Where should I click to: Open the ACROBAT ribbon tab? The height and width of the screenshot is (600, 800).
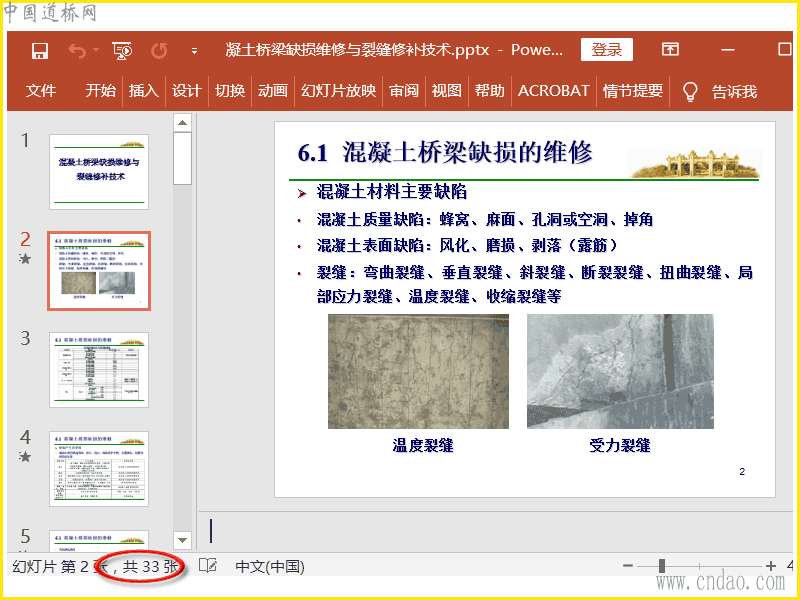coord(553,91)
